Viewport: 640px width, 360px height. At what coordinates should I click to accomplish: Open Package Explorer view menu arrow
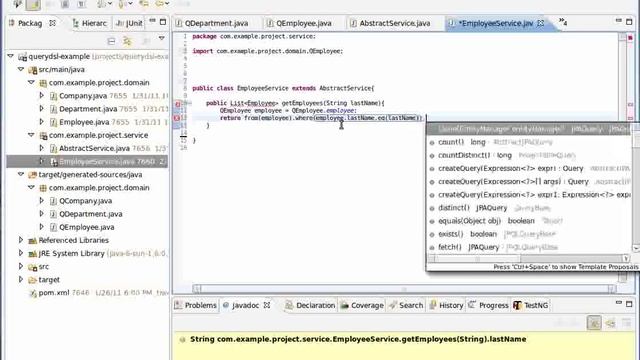pyautogui.click(x=162, y=38)
